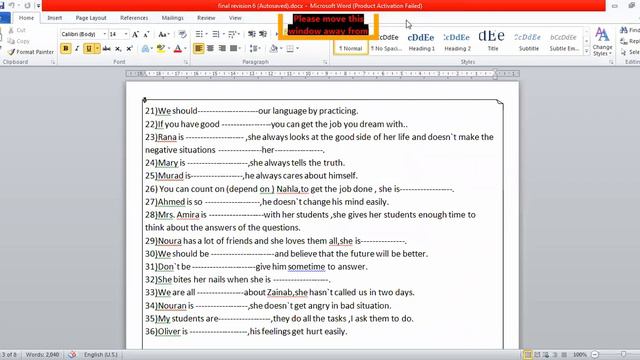
Task: Apply Normal style
Action: [350, 41]
